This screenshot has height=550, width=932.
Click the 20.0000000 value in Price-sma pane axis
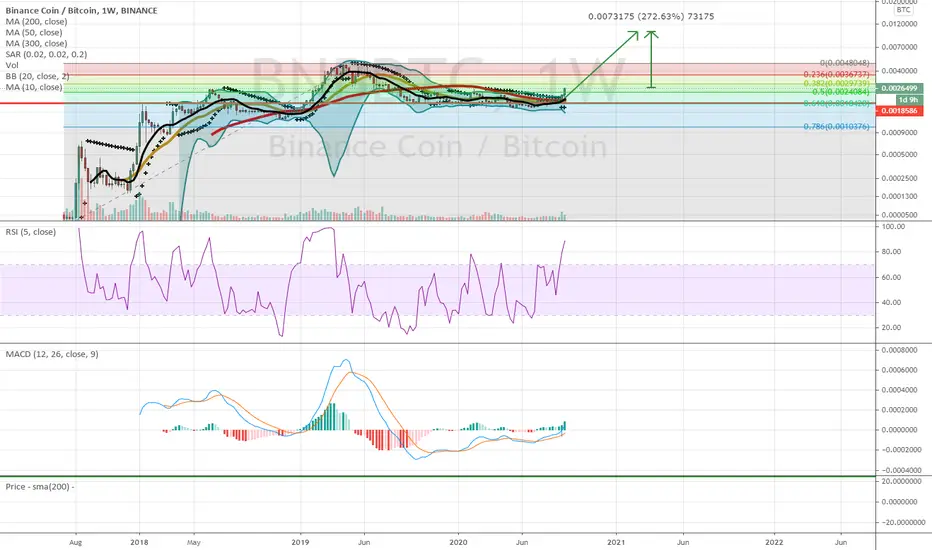point(902,481)
